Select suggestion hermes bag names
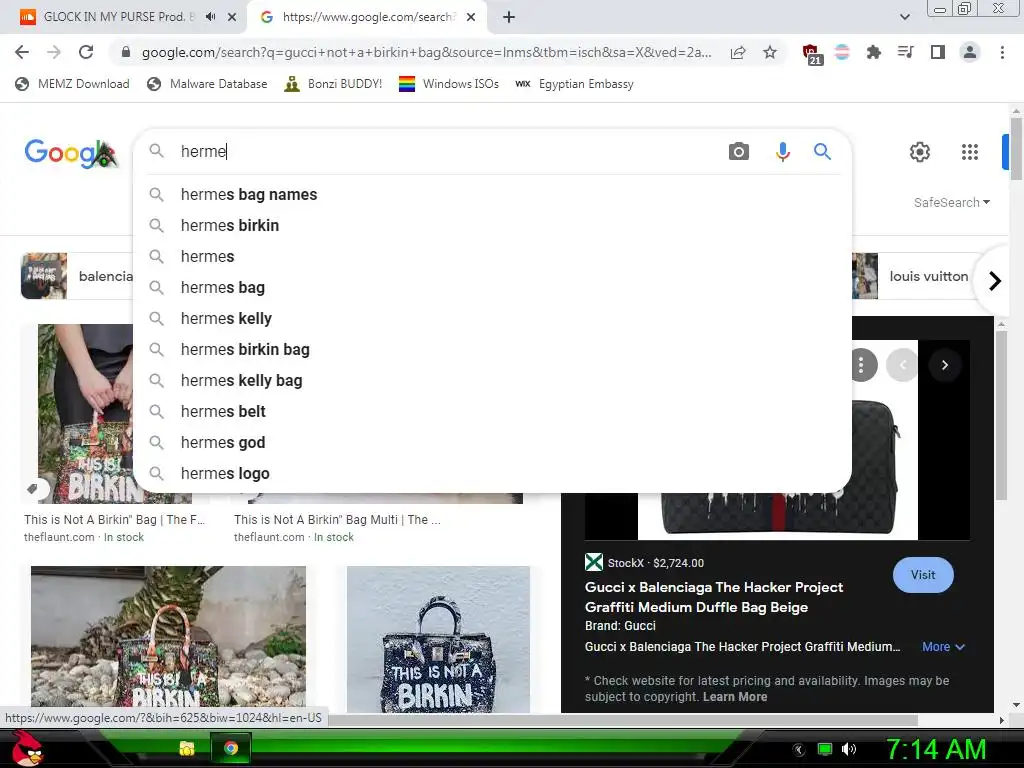Viewport: 1024px width, 768px height. pos(492,195)
